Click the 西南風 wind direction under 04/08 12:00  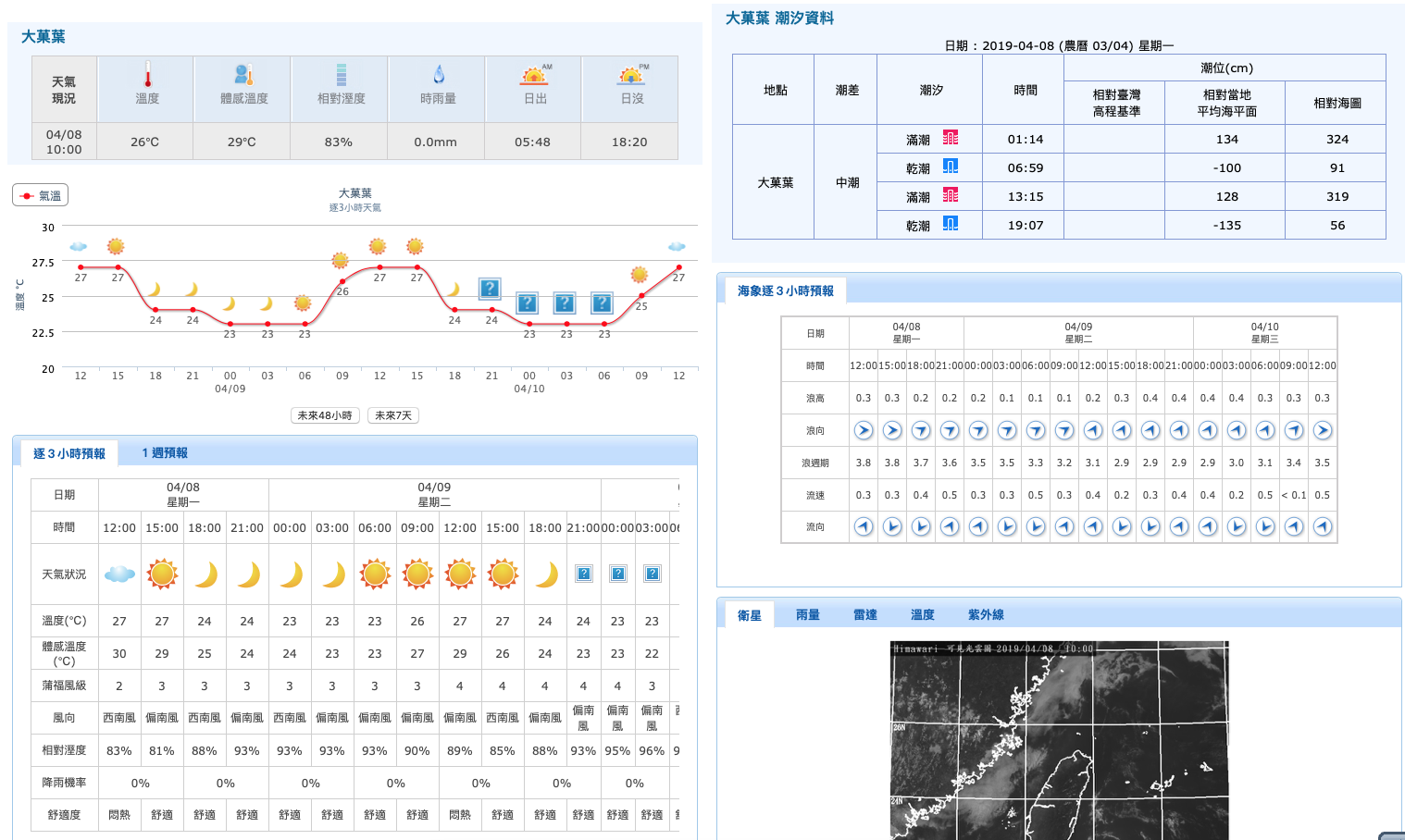[x=119, y=718]
